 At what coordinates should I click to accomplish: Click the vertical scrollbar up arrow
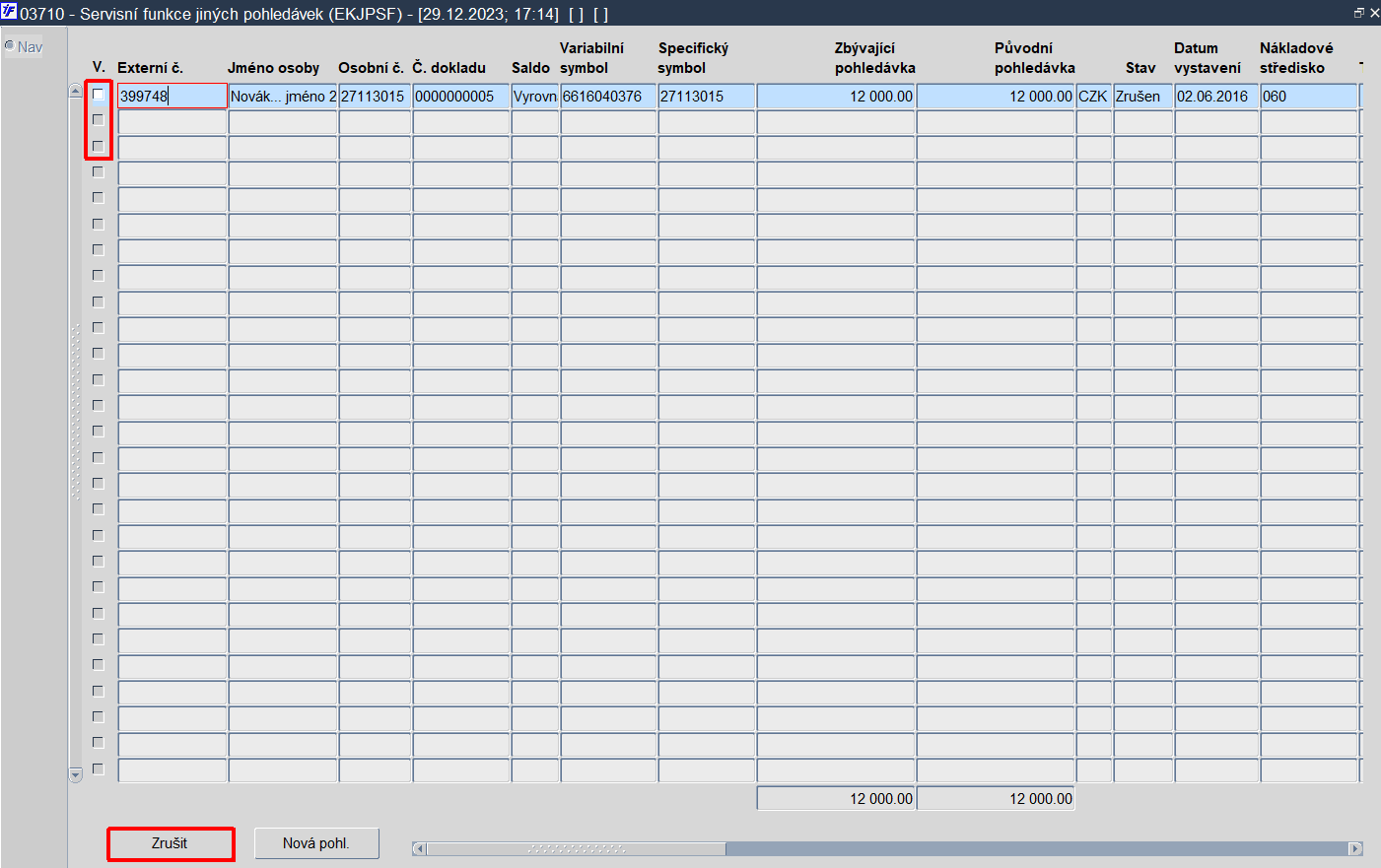click(x=75, y=91)
